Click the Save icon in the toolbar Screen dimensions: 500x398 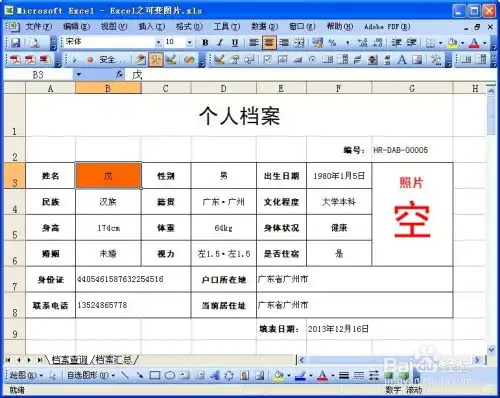point(16,43)
